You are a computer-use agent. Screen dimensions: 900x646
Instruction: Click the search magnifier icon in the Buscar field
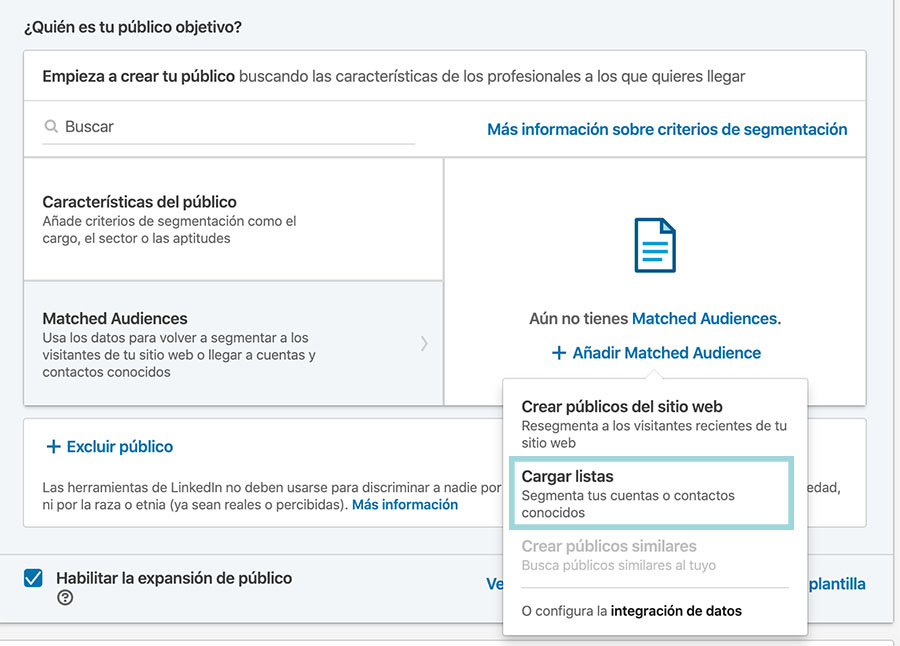pos(49,126)
